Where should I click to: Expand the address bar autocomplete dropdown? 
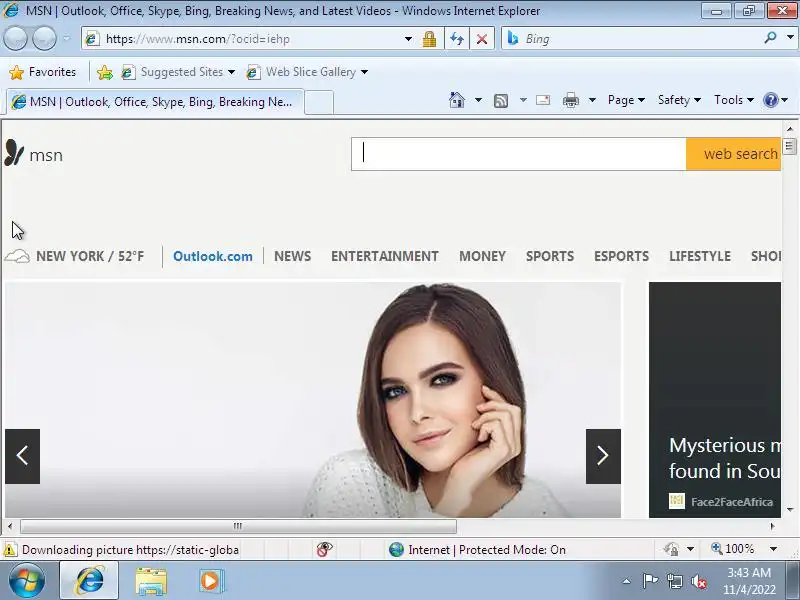tap(408, 39)
